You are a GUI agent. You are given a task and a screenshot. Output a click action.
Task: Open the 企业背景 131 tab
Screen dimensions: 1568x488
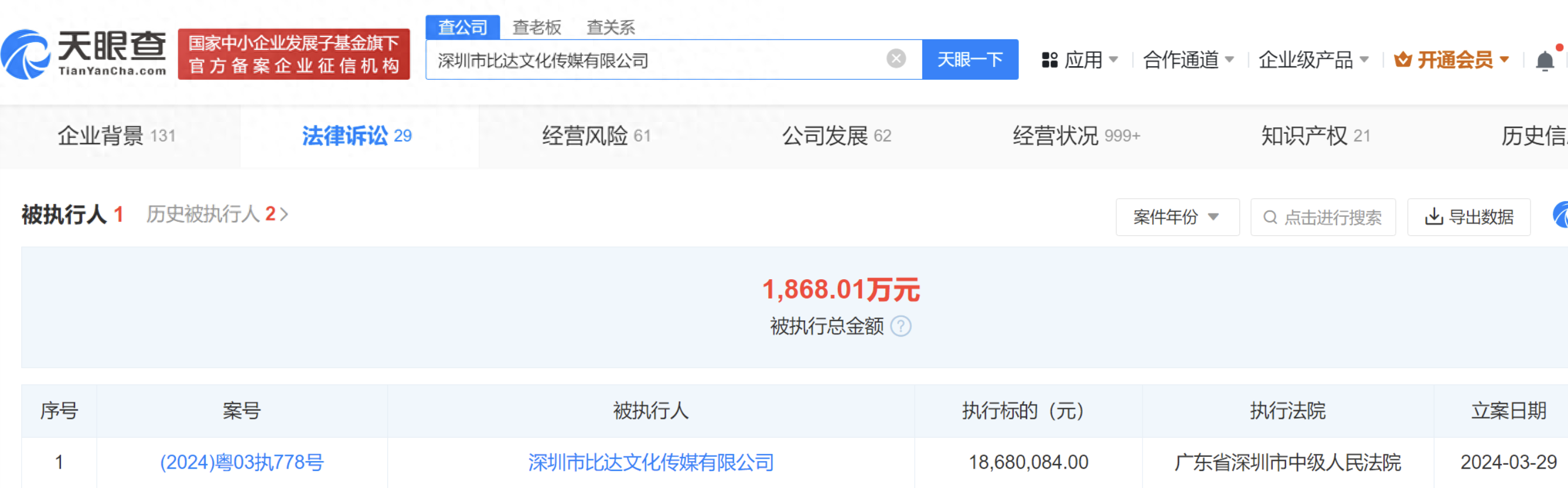coord(117,136)
